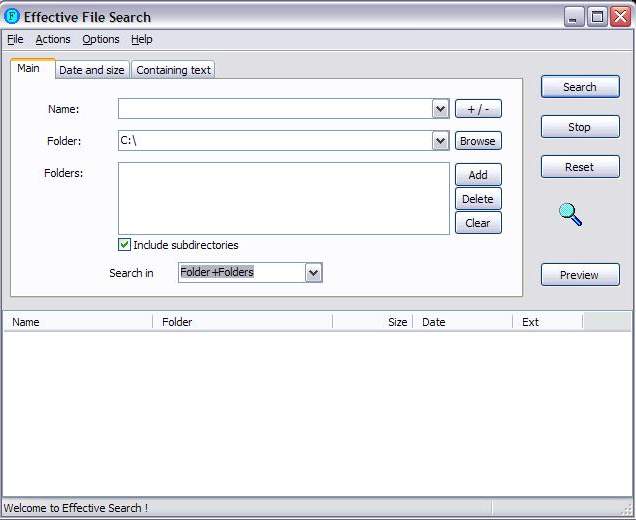Switch to the Date and size tab

pyautogui.click(x=92, y=70)
